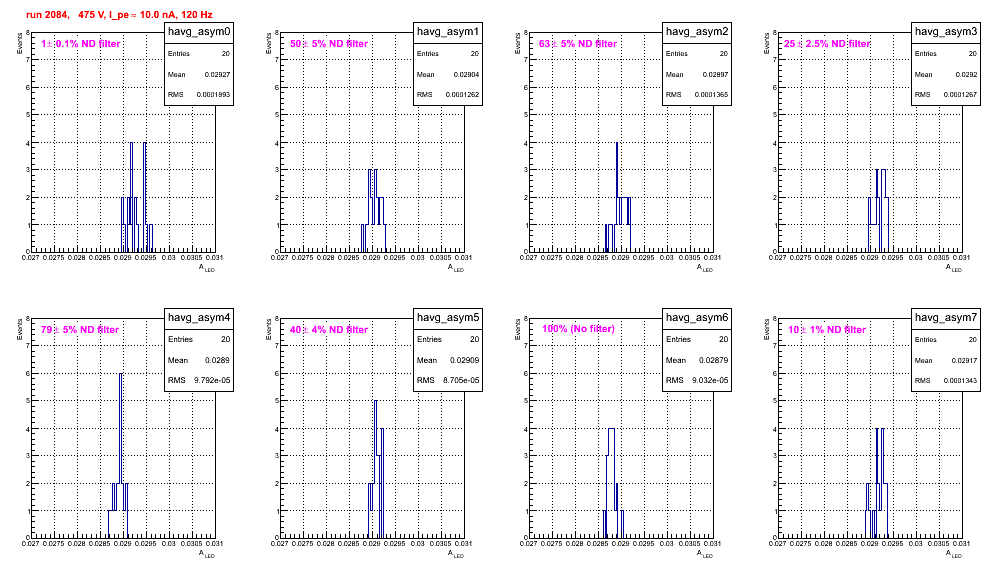Click RMS value 0.0001262 in havg_asym1
The width and height of the screenshot is (996, 572).
(462, 95)
